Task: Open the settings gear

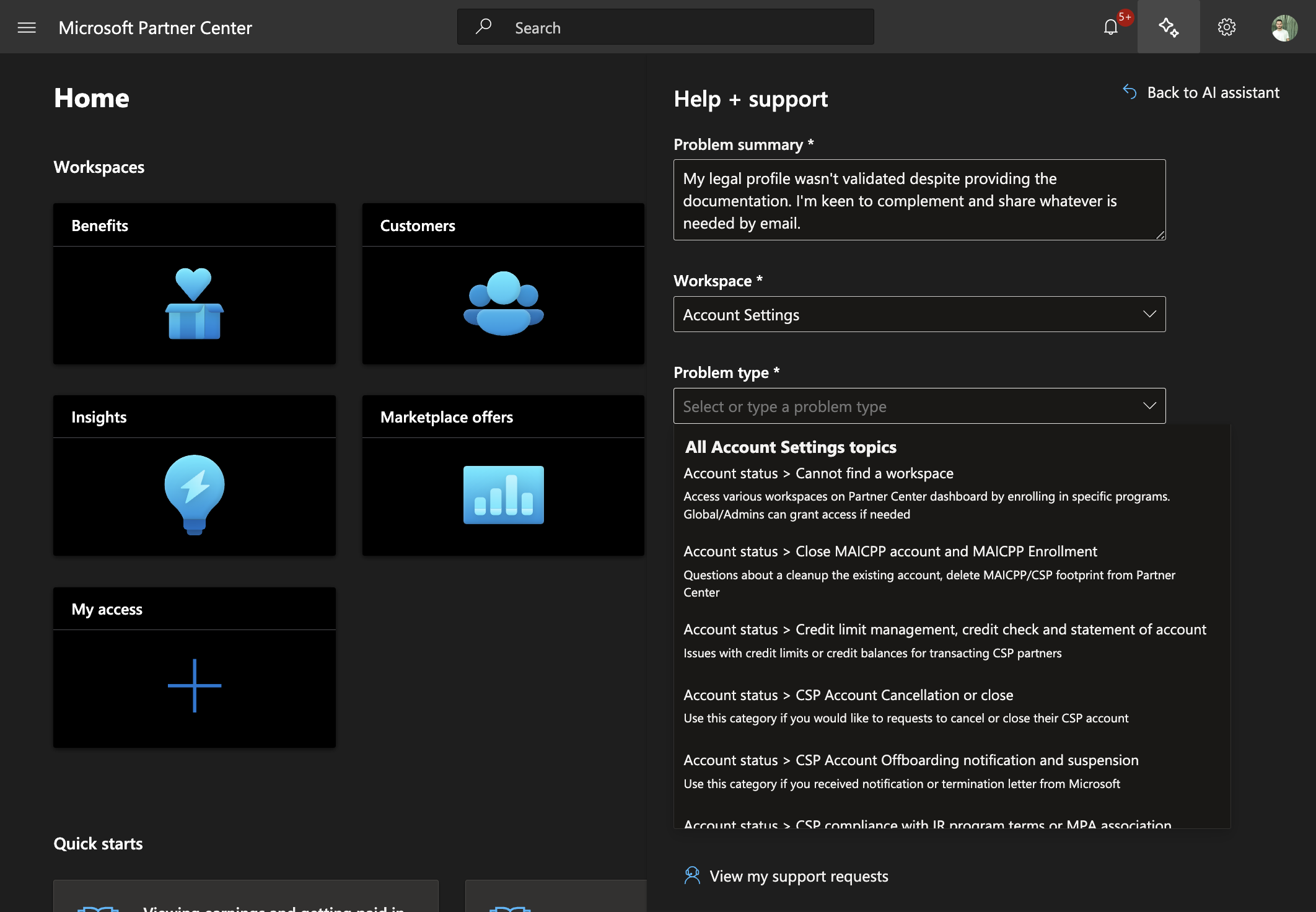Action: (x=1227, y=27)
